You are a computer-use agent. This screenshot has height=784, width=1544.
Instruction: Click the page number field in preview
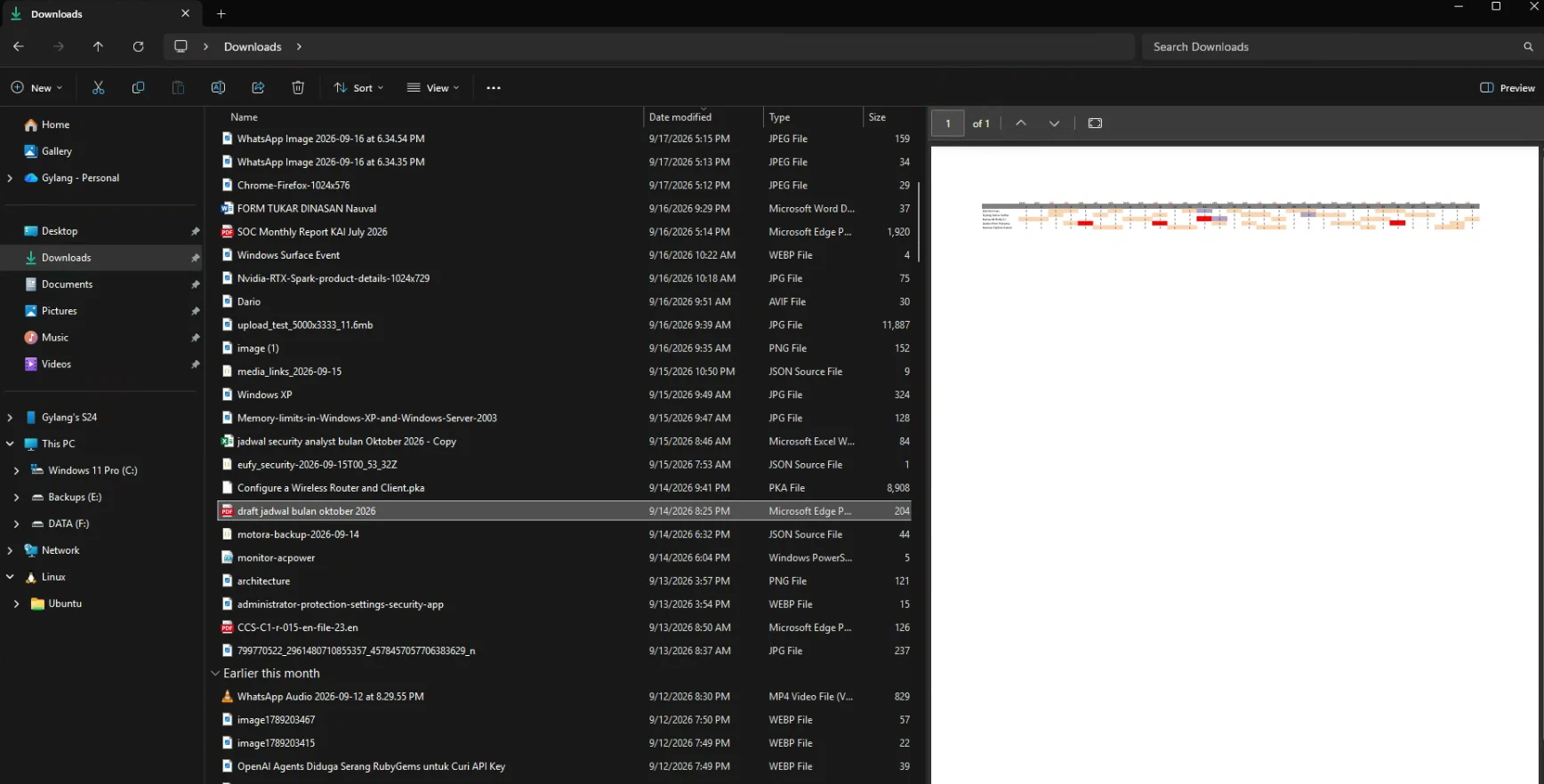pos(948,124)
